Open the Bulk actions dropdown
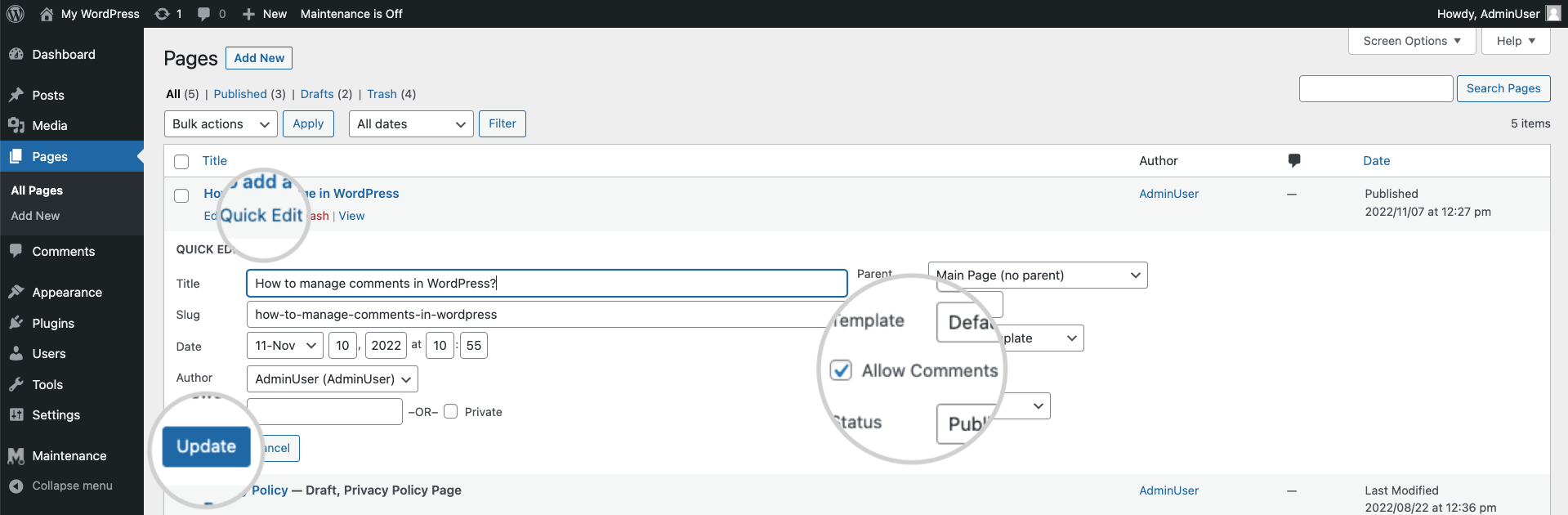 point(221,124)
